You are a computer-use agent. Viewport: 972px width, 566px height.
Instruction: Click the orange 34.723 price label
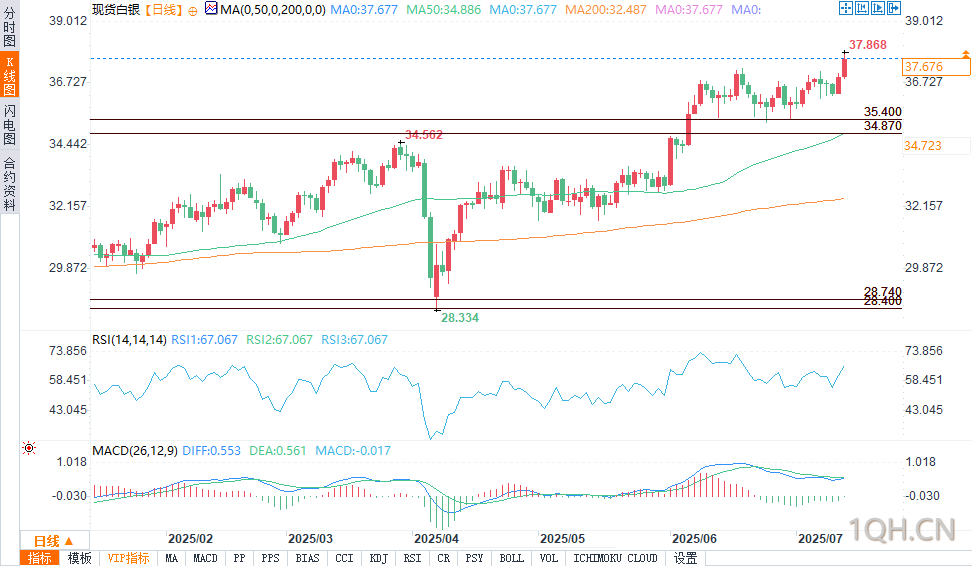pos(922,146)
